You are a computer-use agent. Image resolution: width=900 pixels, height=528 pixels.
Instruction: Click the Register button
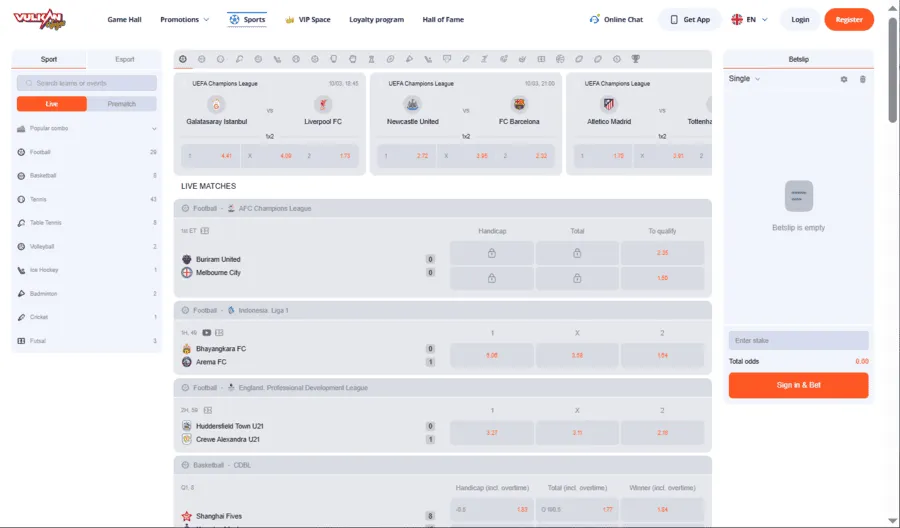849,20
